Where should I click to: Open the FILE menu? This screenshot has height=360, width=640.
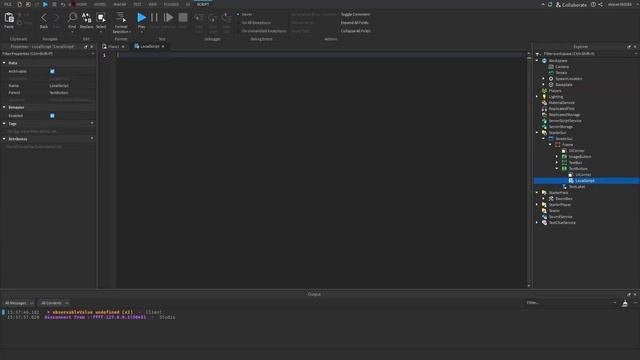8,4
